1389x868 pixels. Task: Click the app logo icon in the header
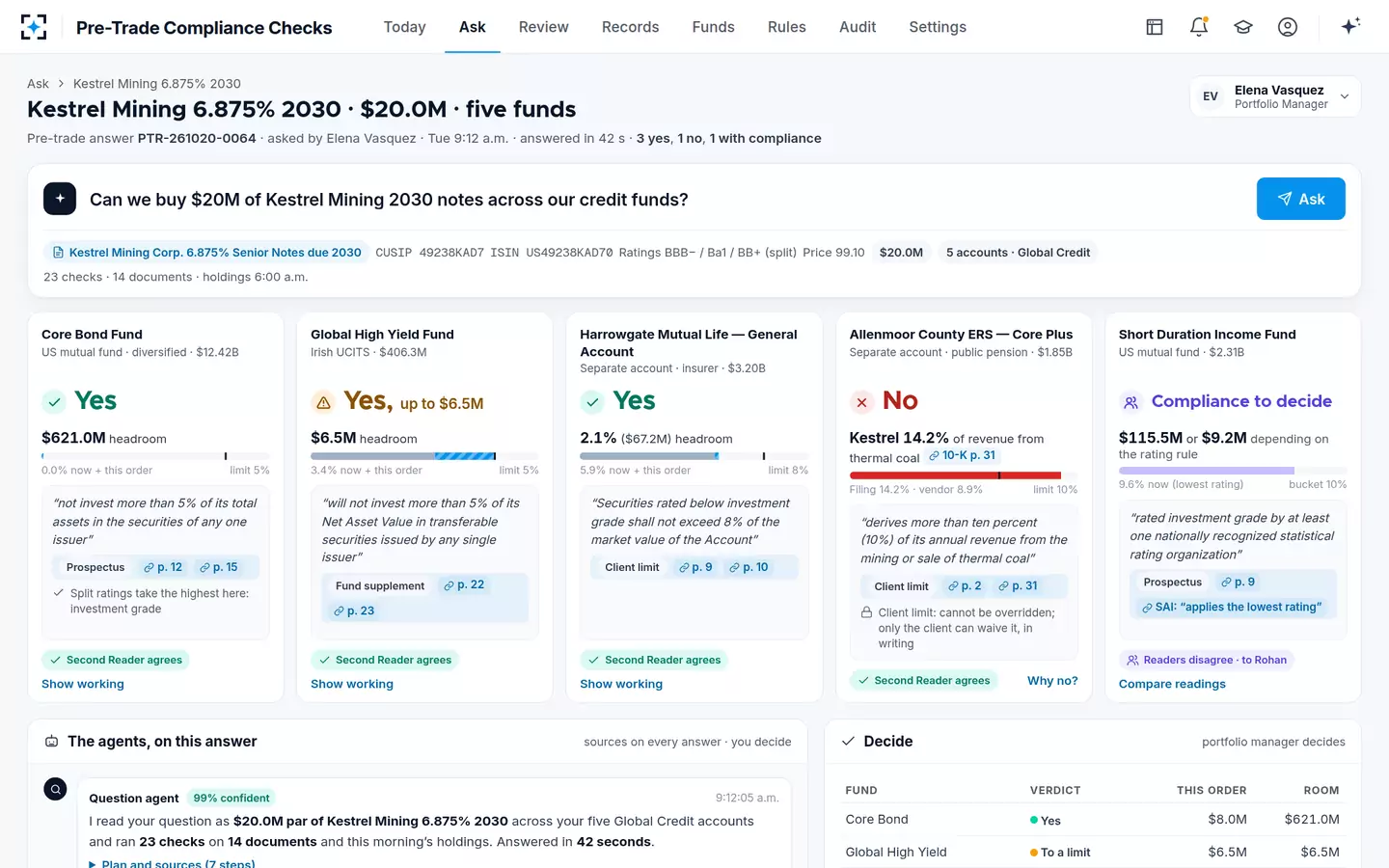(34, 27)
